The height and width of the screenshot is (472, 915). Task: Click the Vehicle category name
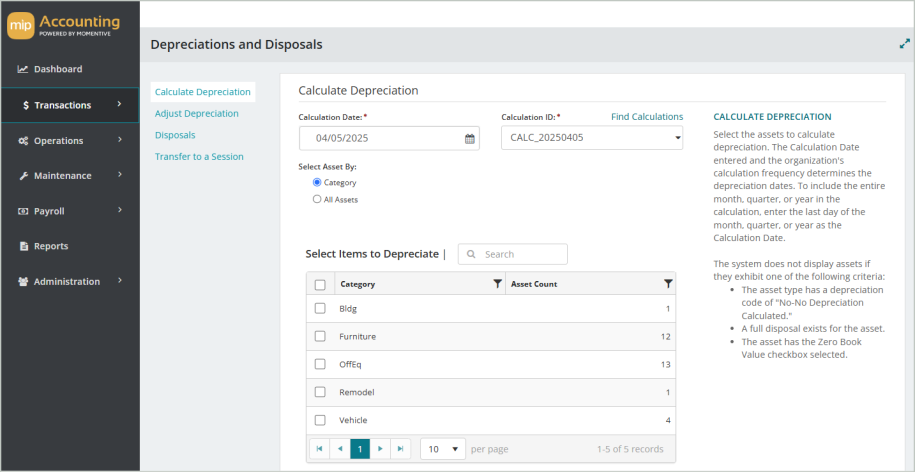click(353, 420)
